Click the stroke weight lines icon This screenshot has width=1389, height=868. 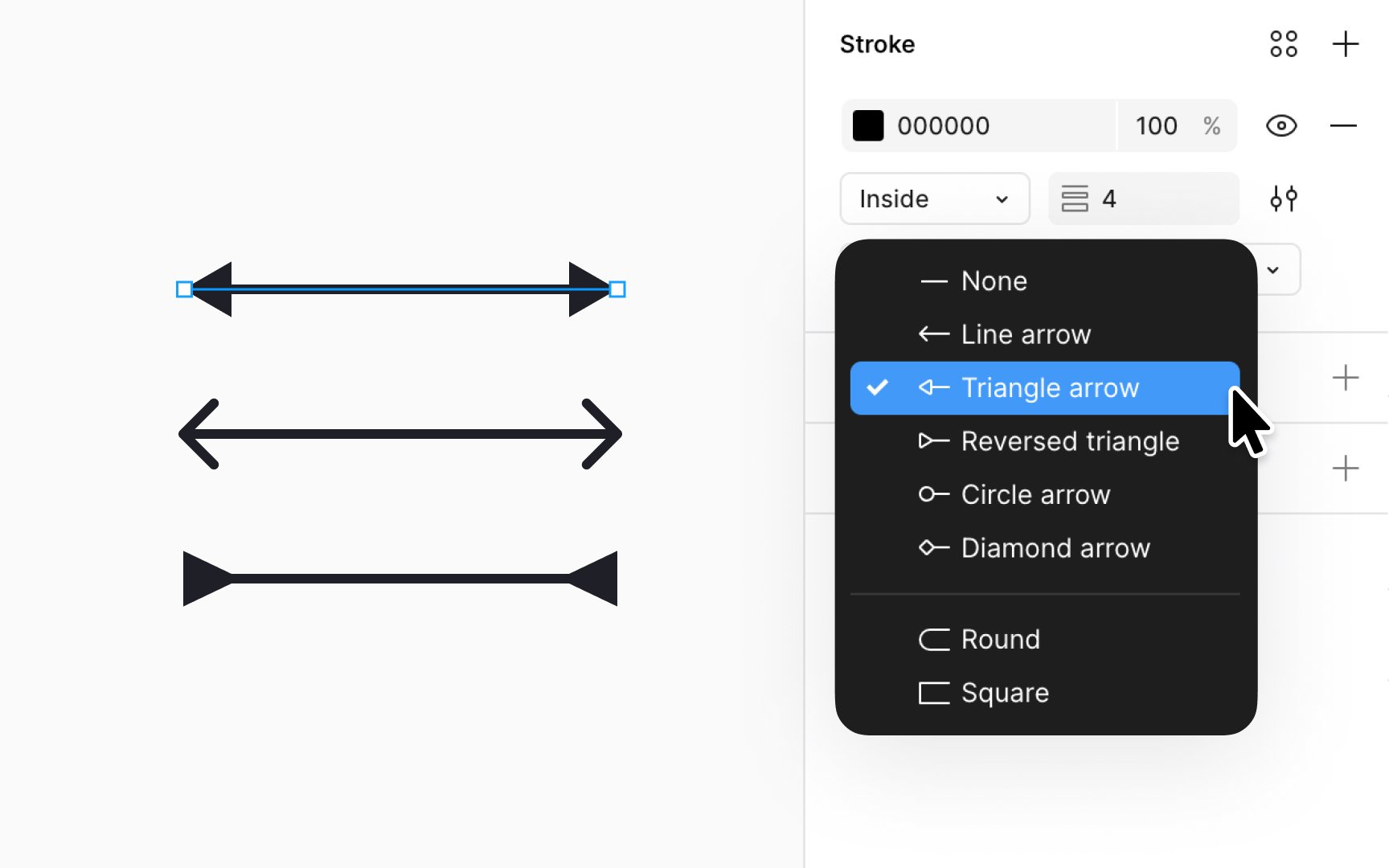[x=1075, y=199]
